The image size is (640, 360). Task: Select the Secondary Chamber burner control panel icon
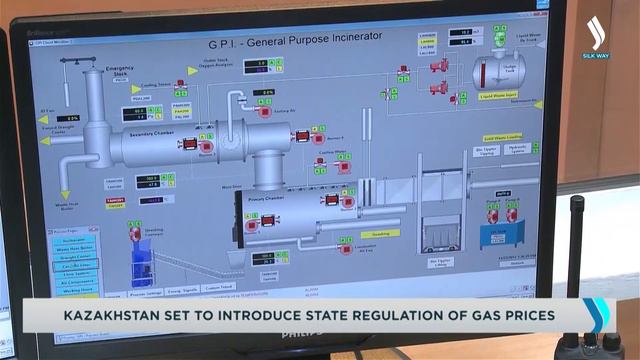click(190, 144)
